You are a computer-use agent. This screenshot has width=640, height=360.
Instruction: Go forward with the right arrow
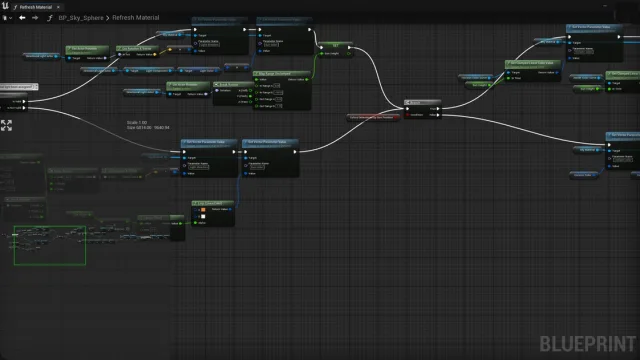click(35, 18)
